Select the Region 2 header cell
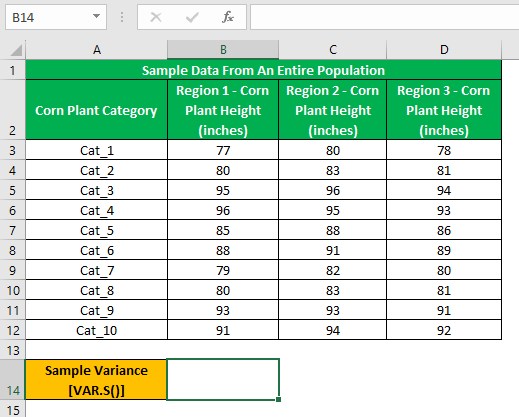This screenshot has height=417, width=519. [332, 110]
